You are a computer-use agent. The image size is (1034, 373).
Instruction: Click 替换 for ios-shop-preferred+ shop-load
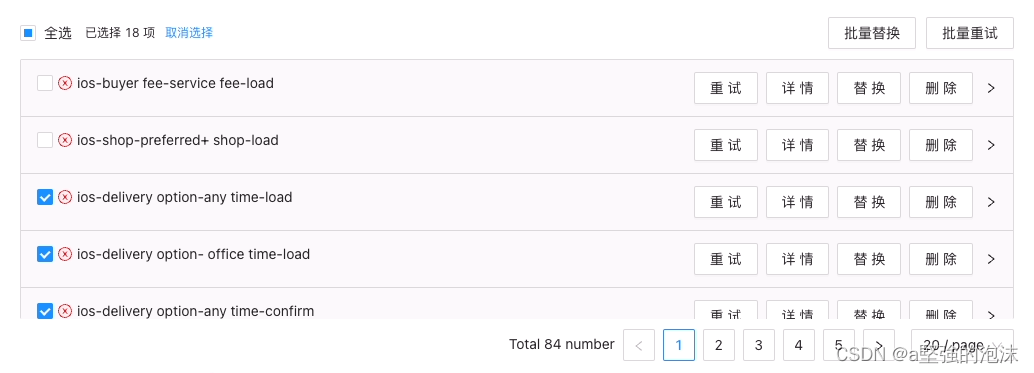pyautogui.click(x=869, y=145)
